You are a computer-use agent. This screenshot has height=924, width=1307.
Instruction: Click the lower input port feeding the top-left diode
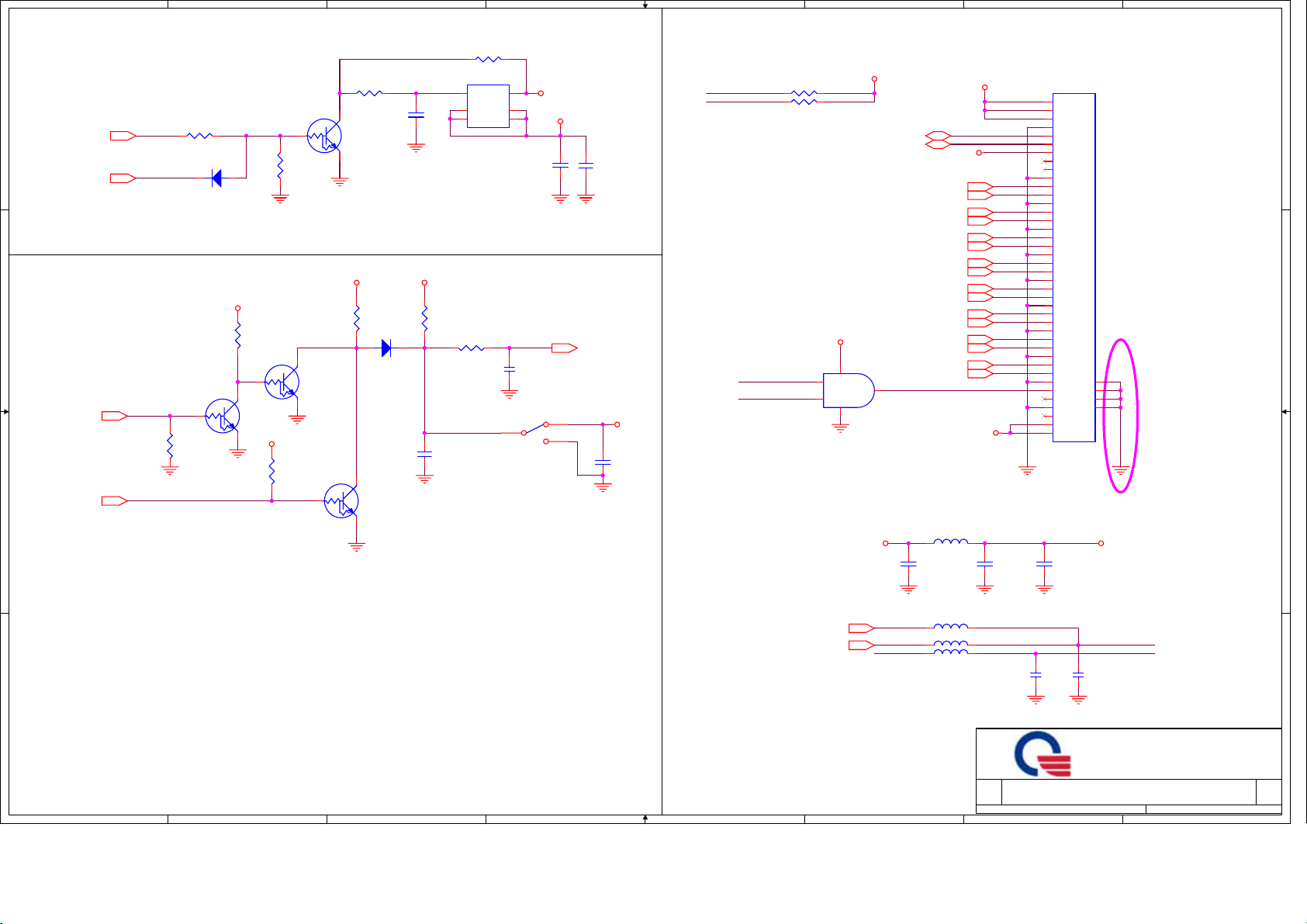pos(123,178)
